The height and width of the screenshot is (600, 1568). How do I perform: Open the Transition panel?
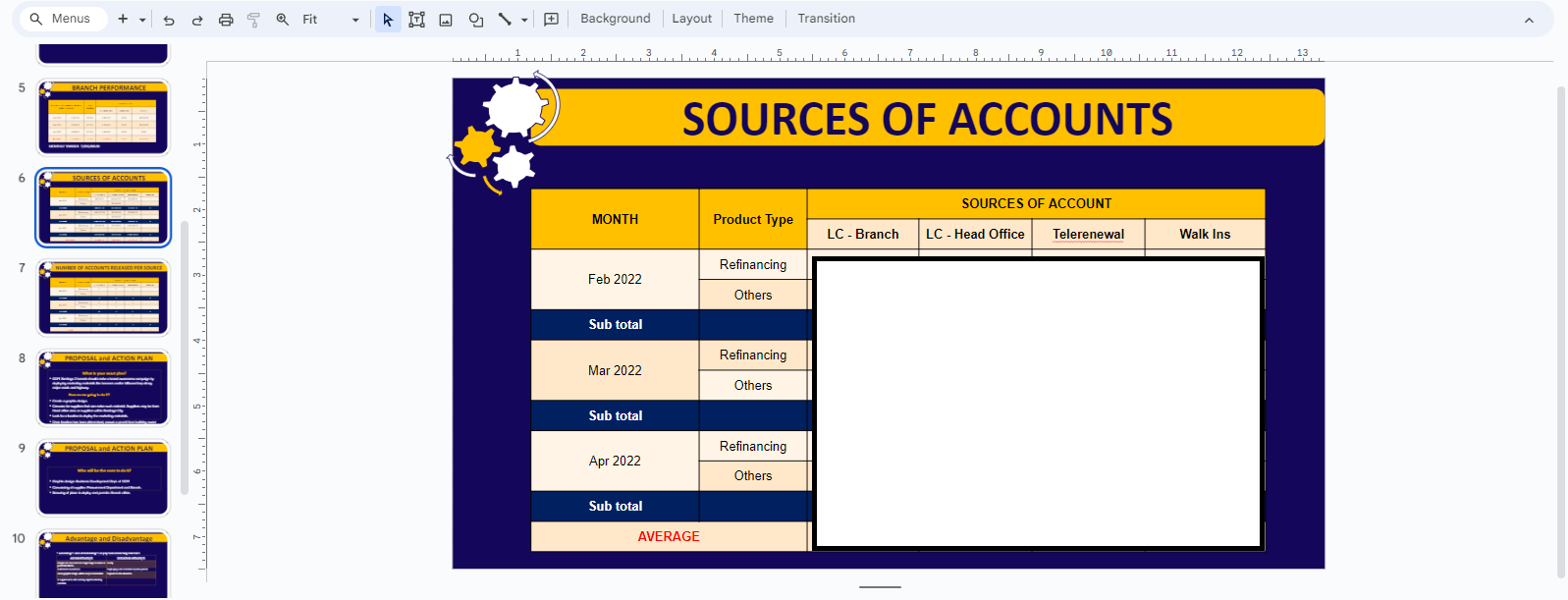[x=827, y=19]
